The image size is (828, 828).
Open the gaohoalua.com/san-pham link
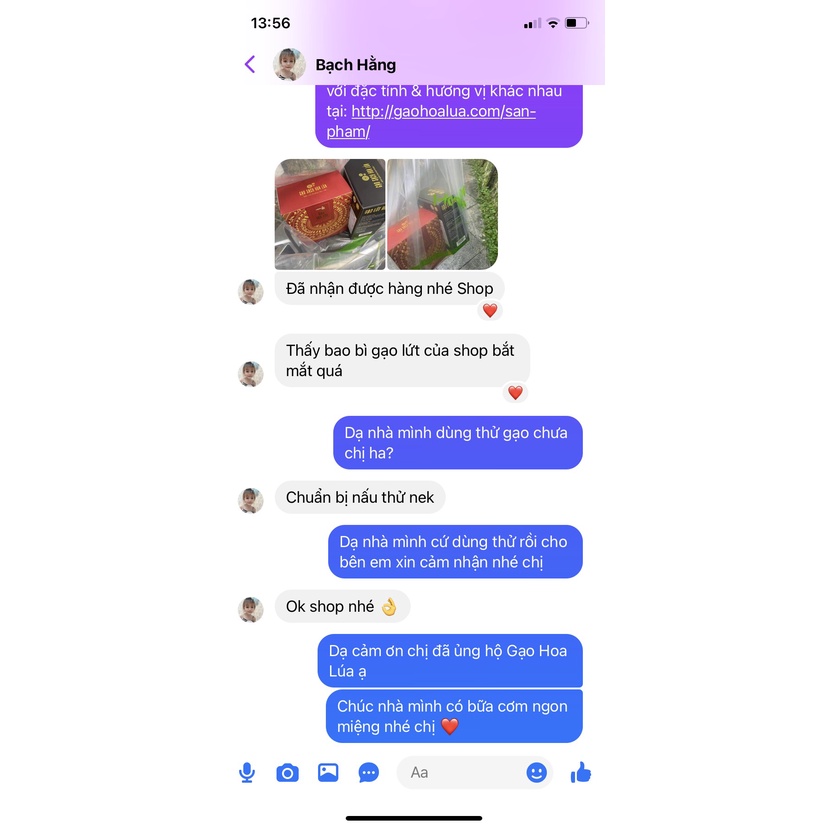click(431, 121)
